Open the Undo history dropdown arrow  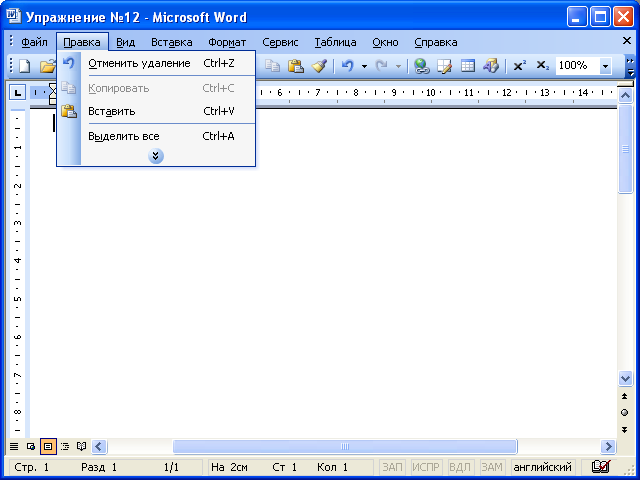coord(364,66)
